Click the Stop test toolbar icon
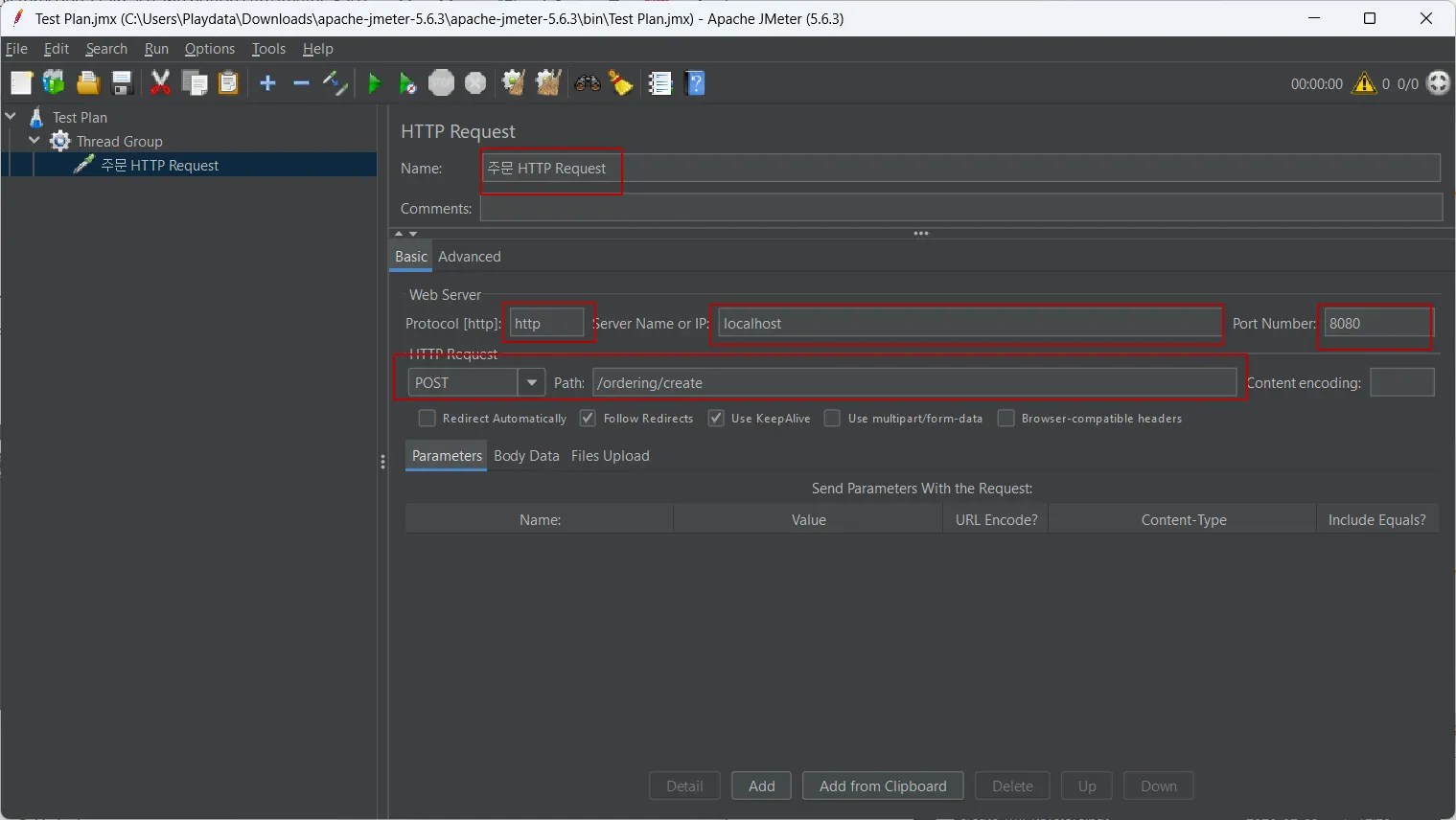The image size is (1456, 820). pos(441,83)
